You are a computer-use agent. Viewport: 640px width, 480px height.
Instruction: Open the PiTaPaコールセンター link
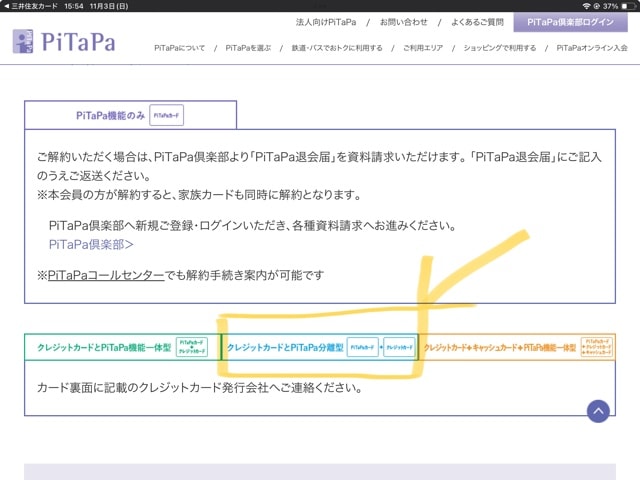coord(106,275)
